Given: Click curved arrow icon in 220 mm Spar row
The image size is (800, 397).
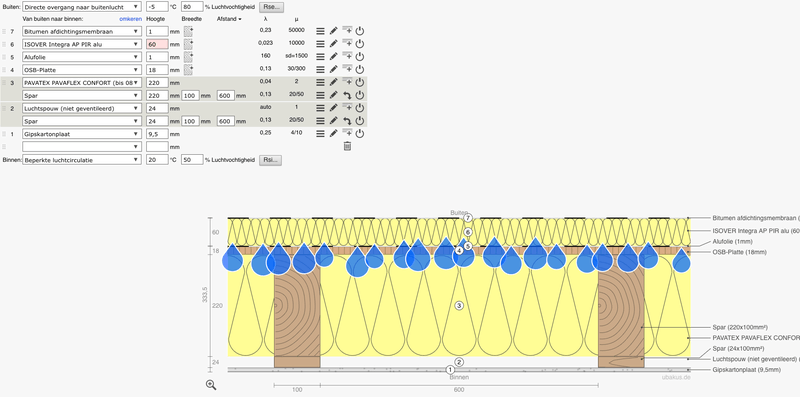Looking at the screenshot, I should (347, 95).
